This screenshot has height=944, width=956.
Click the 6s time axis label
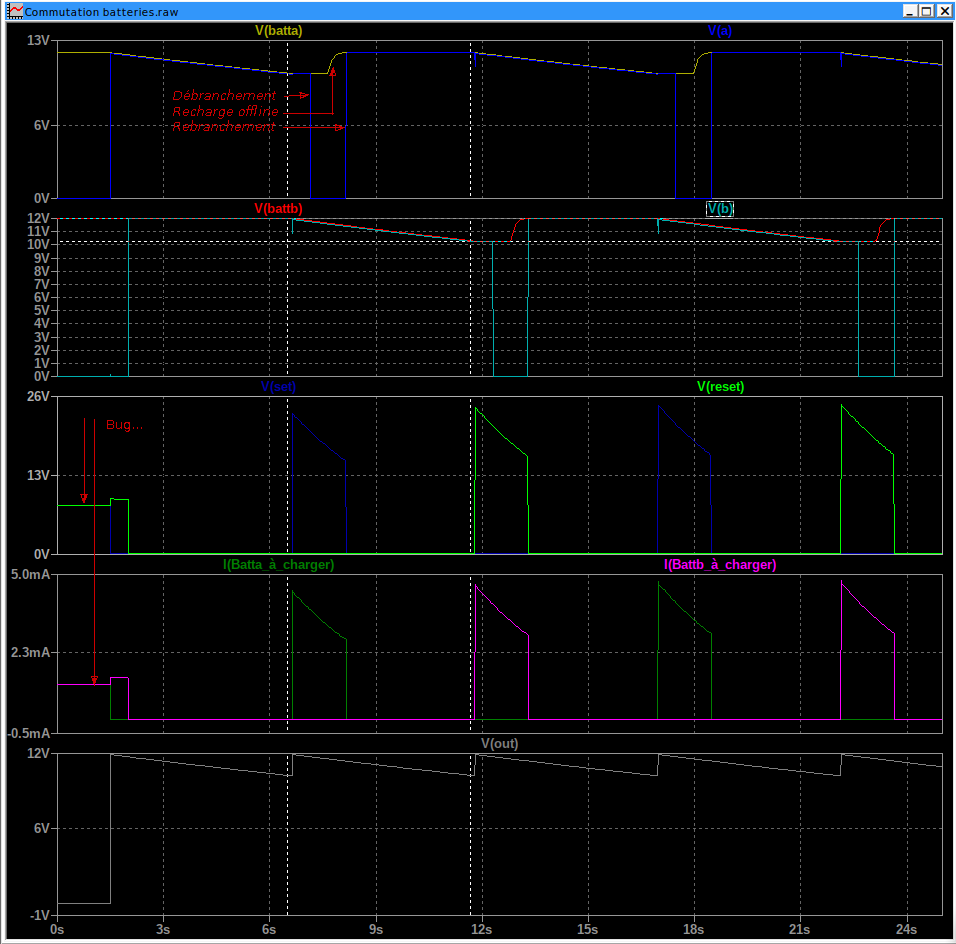(x=269, y=929)
